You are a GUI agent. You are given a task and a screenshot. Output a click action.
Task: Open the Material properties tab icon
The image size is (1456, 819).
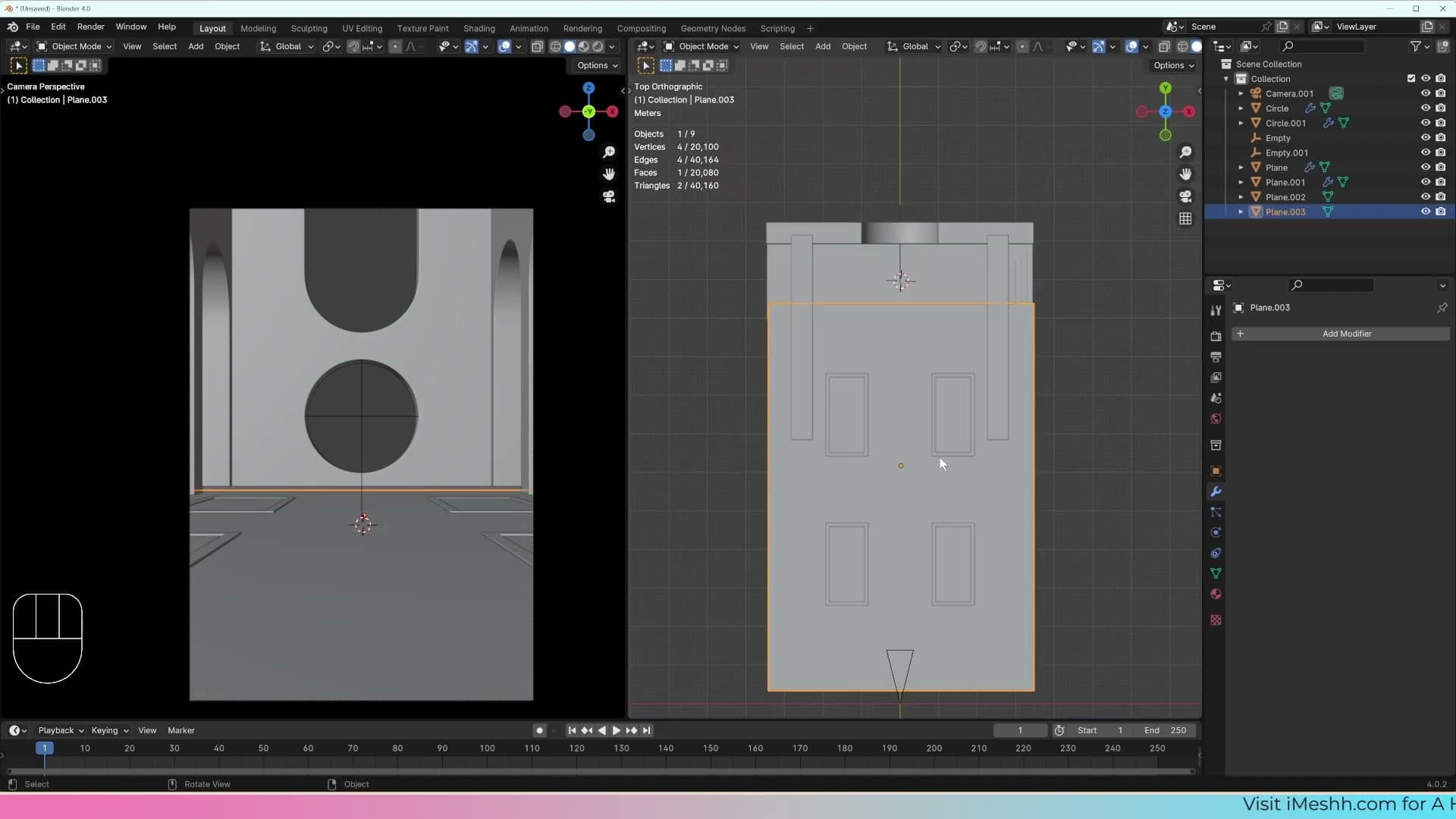(x=1216, y=594)
